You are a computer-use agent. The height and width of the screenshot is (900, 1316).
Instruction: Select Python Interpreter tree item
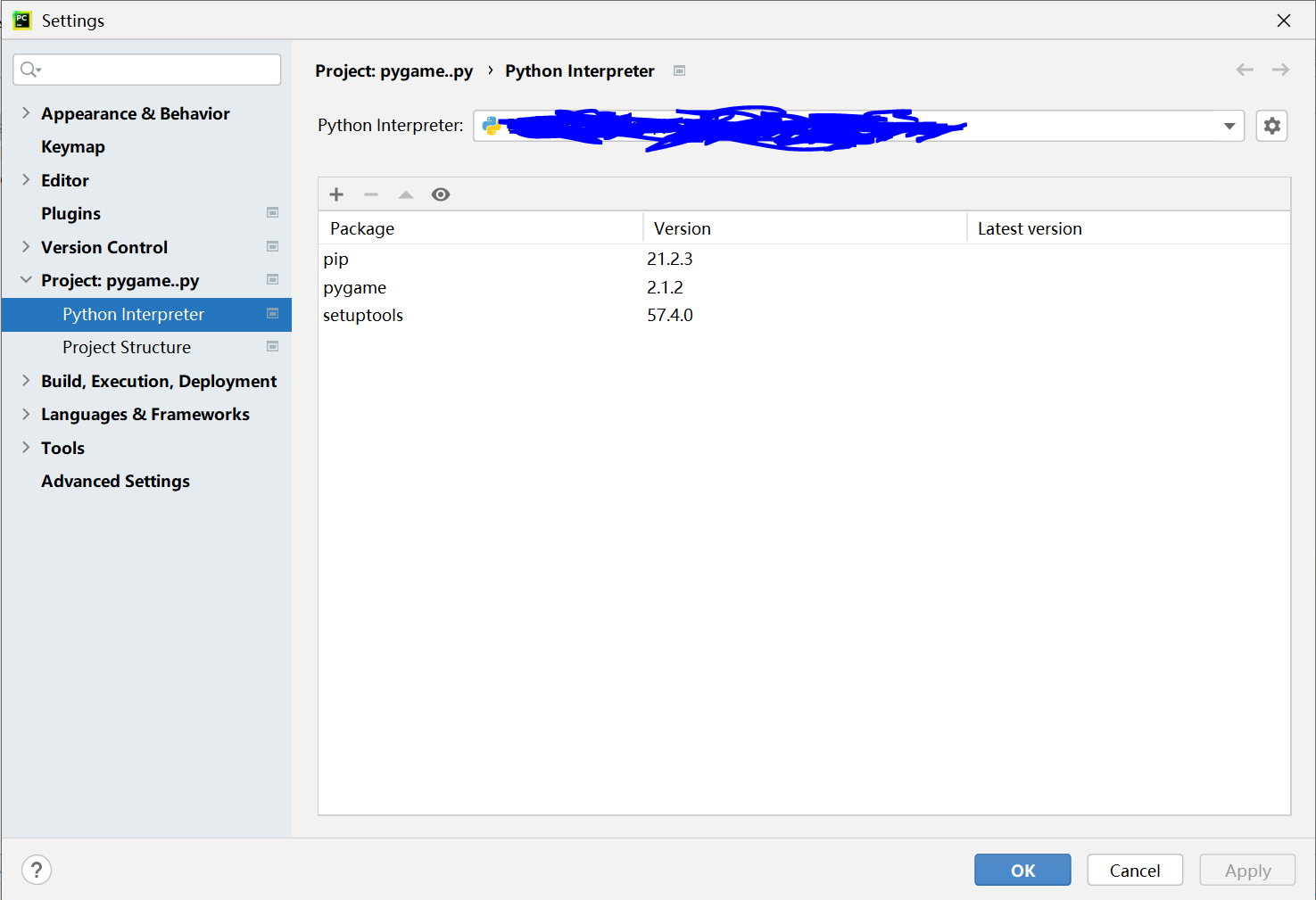click(x=146, y=314)
